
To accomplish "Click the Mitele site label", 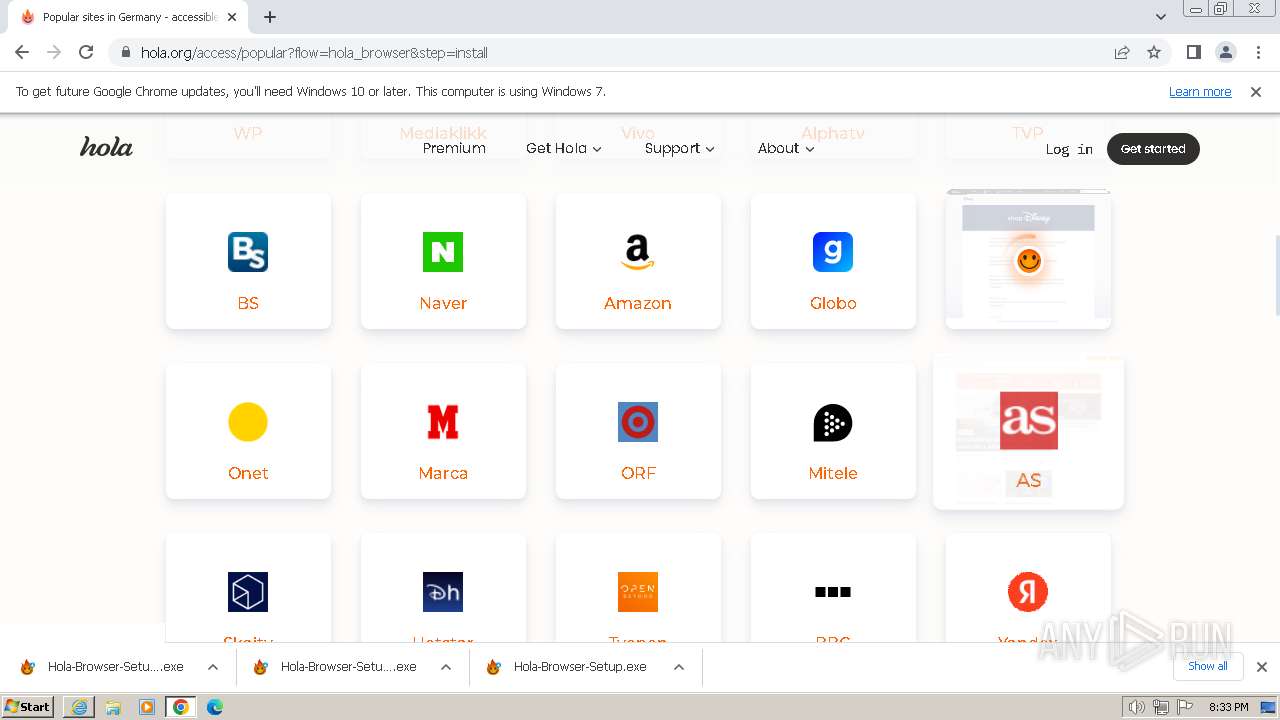I will click(x=833, y=473).
